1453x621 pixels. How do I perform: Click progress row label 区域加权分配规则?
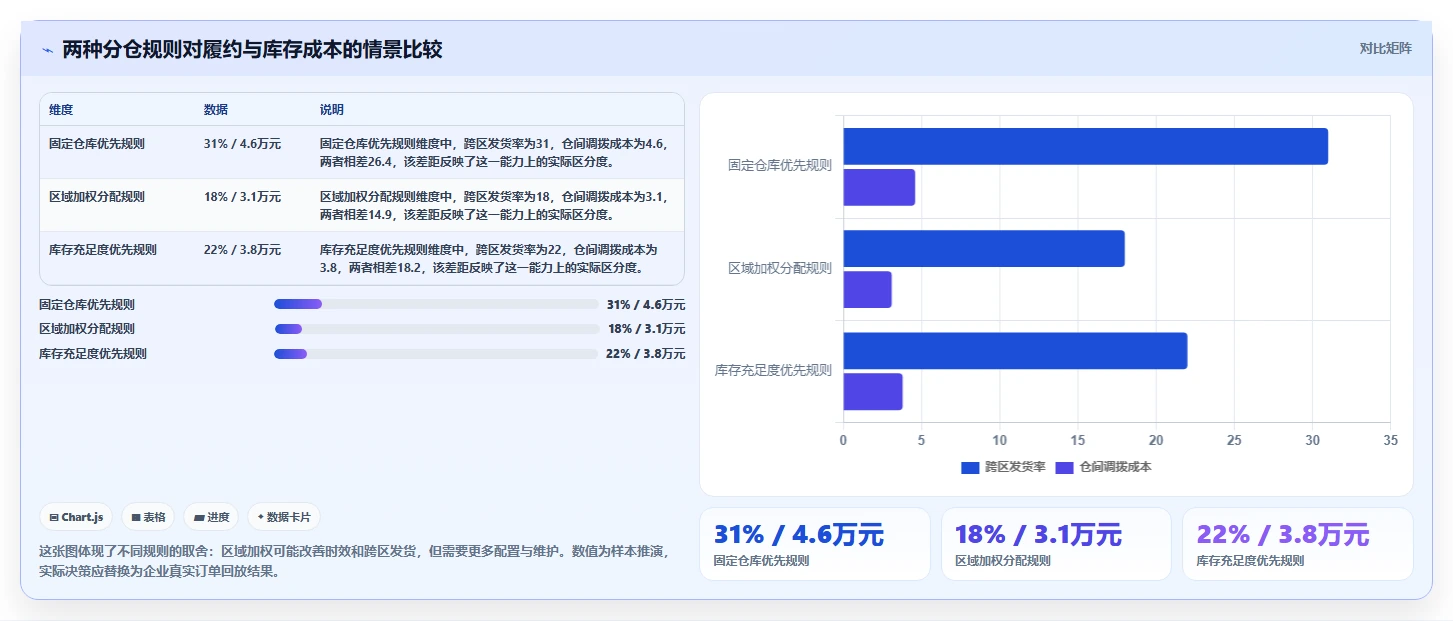(87, 329)
